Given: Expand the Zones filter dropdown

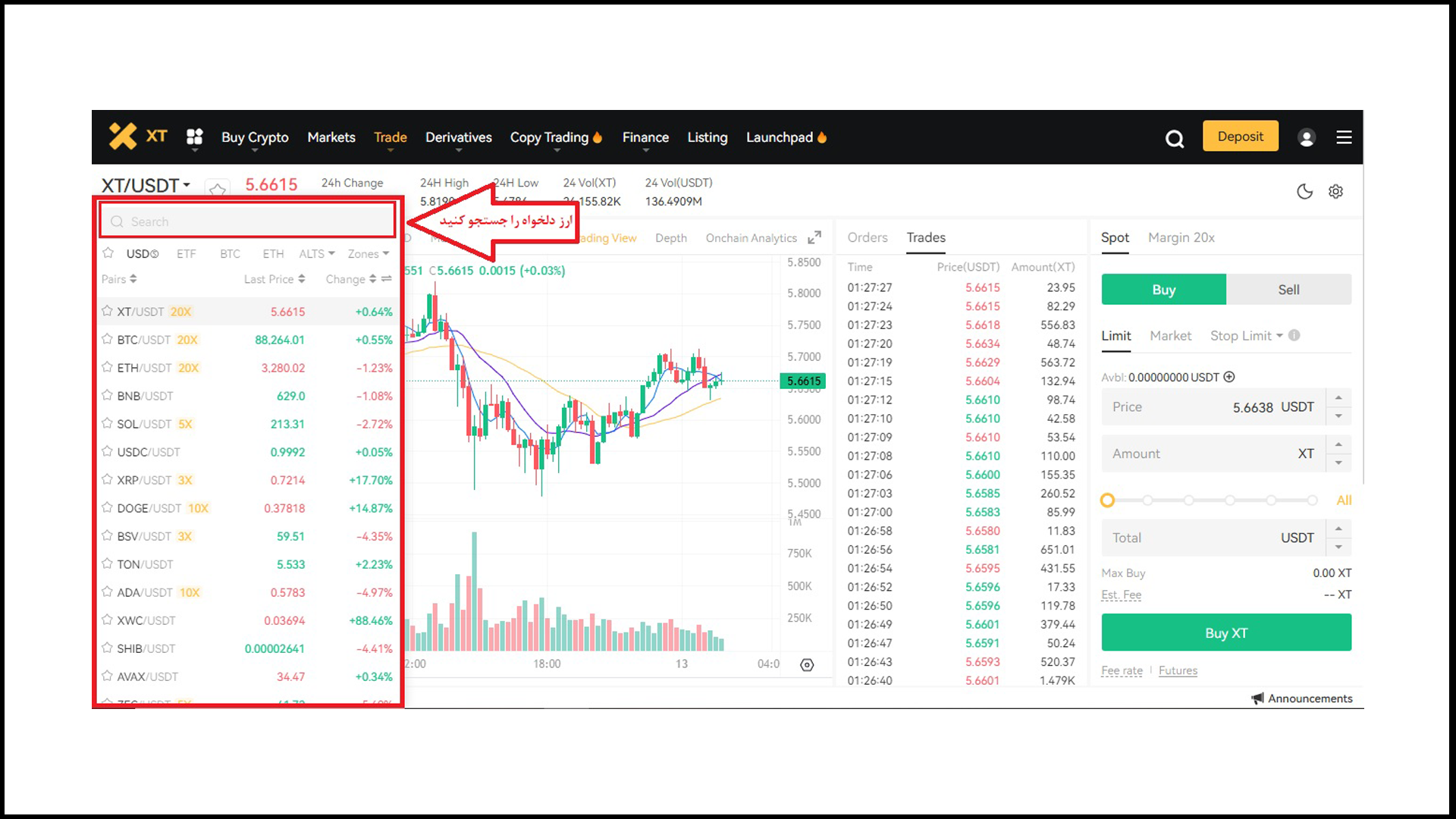Looking at the screenshot, I should (371, 253).
